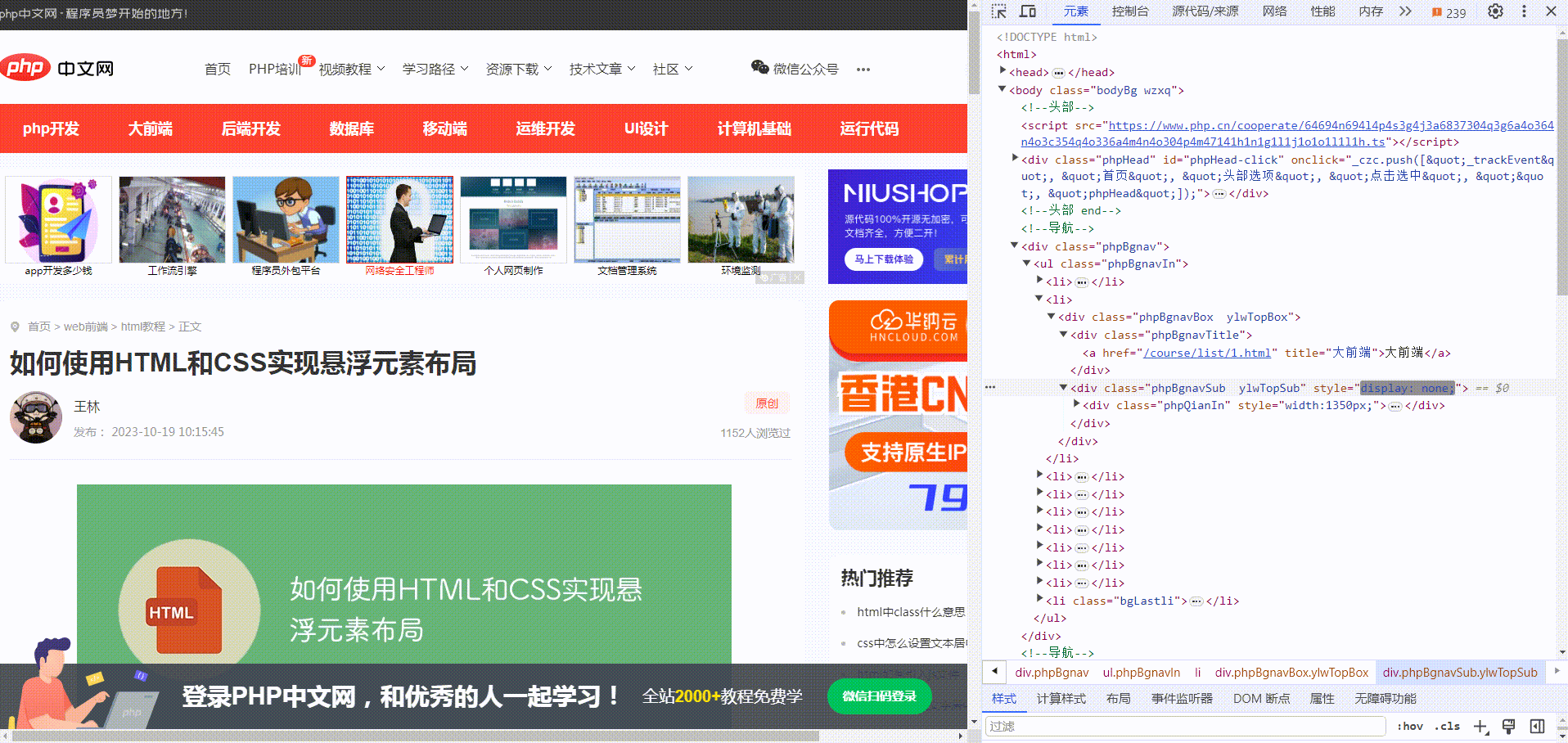
Task: Switch to the 源代码/来源 tab
Action: point(1205,11)
